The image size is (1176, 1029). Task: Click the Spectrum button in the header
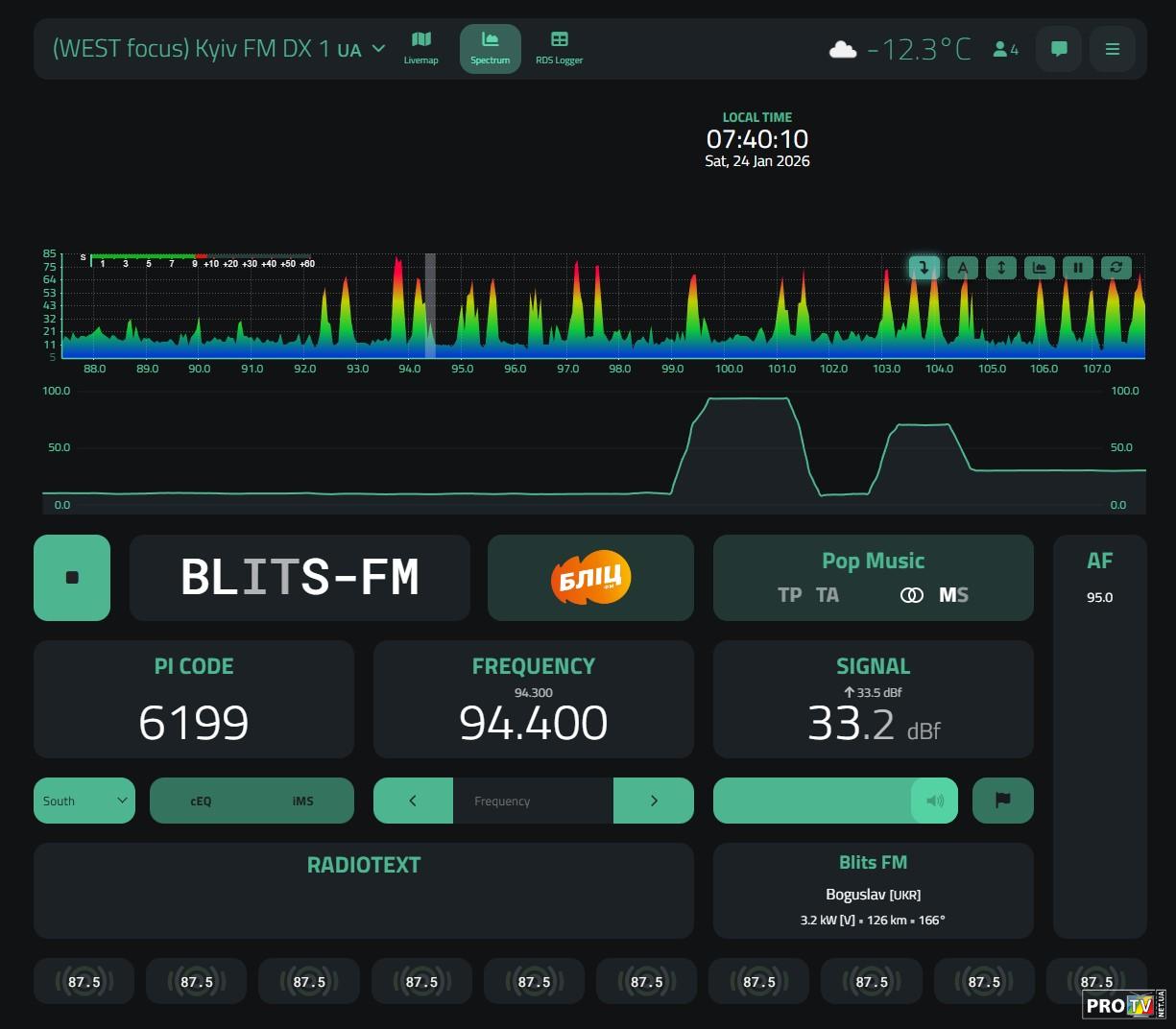click(x=490, y=48)
